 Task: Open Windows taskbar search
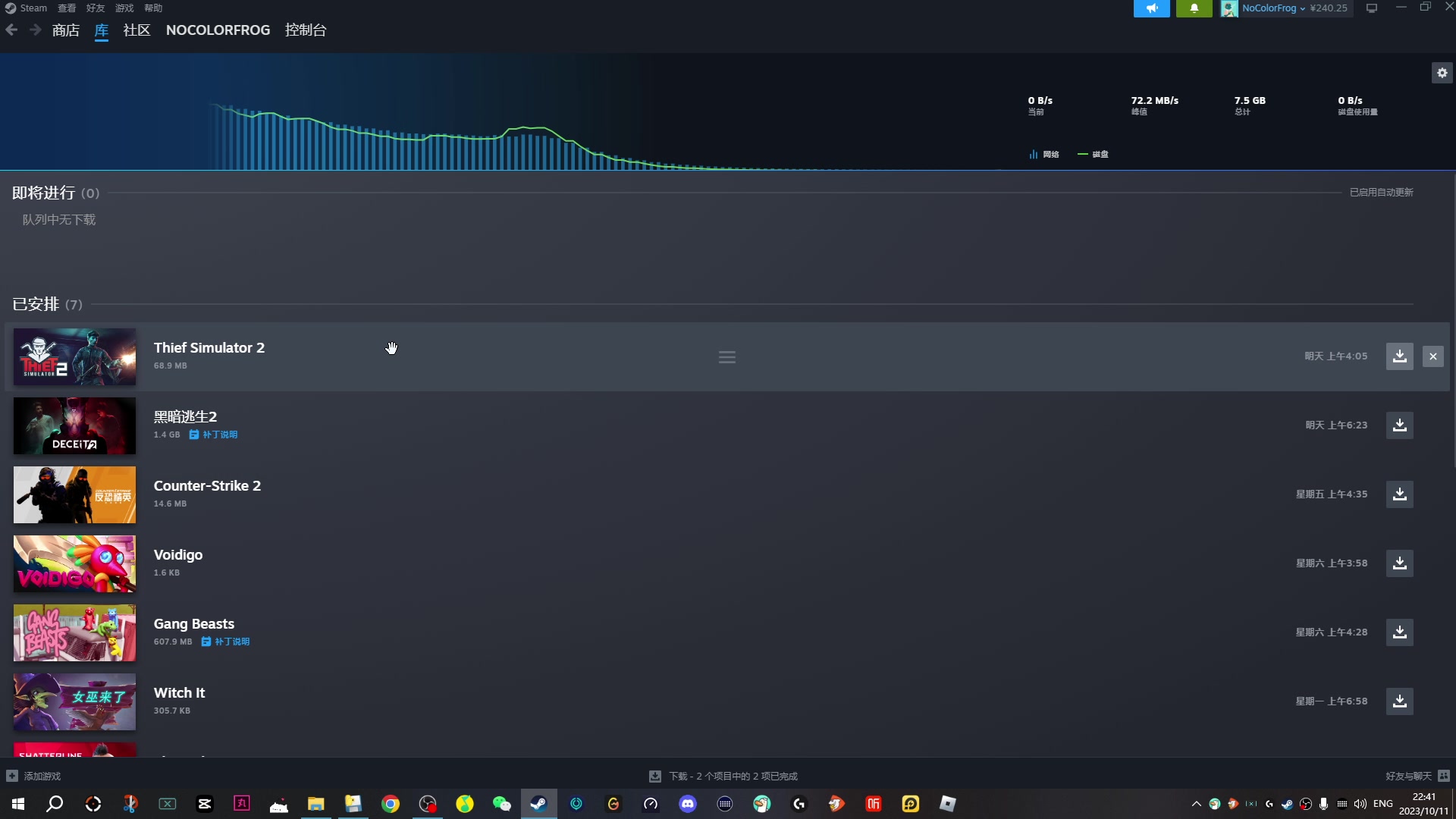pos(55,804)
